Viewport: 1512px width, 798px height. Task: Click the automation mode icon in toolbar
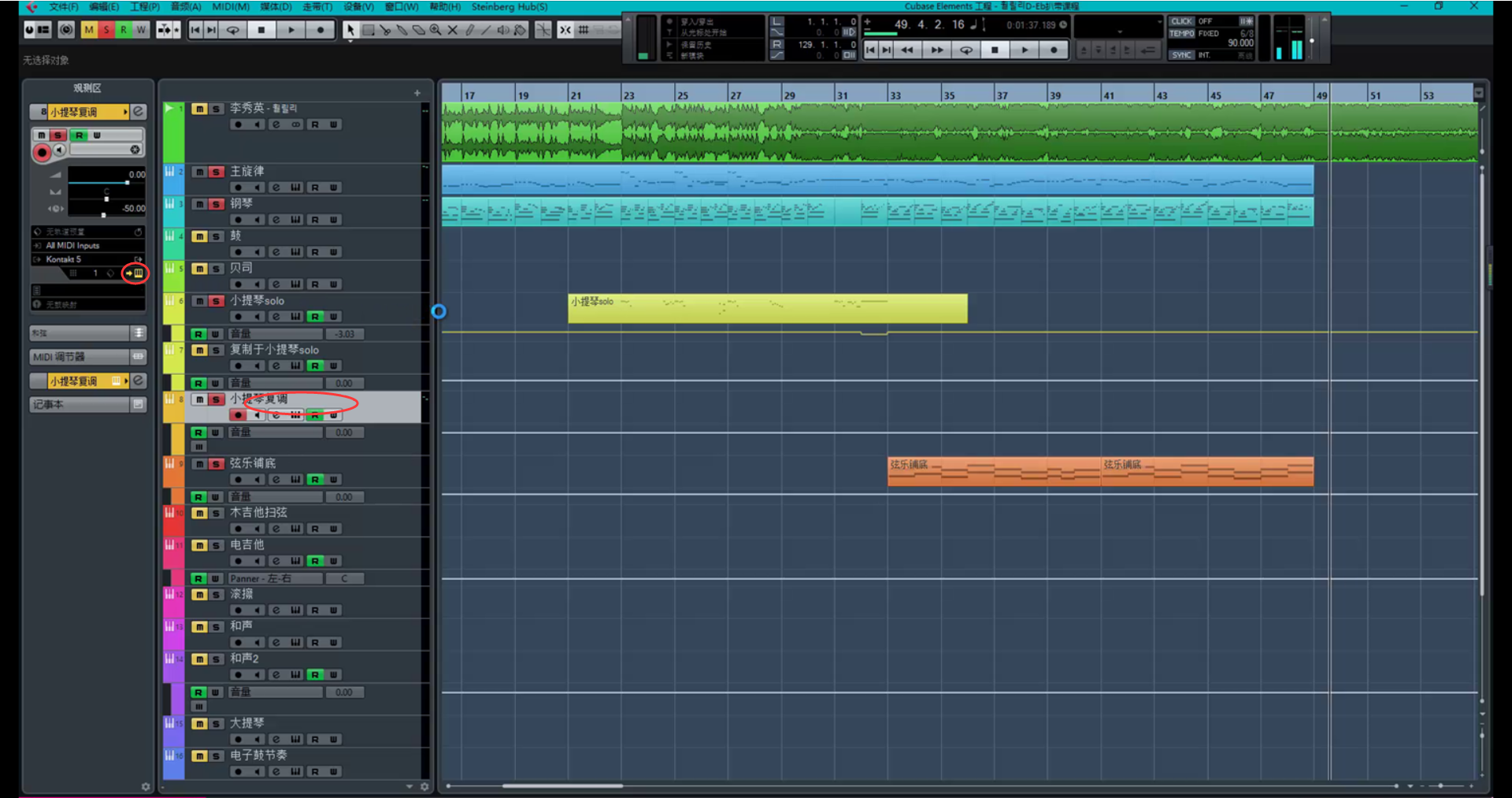click(x=168, y=30)
